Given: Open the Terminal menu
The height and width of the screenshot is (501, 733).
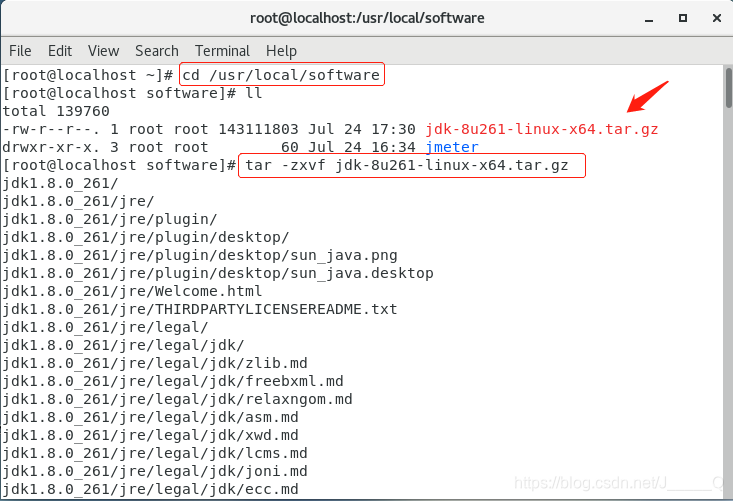Looking at the screenshot, I should [x=222, y=50].
